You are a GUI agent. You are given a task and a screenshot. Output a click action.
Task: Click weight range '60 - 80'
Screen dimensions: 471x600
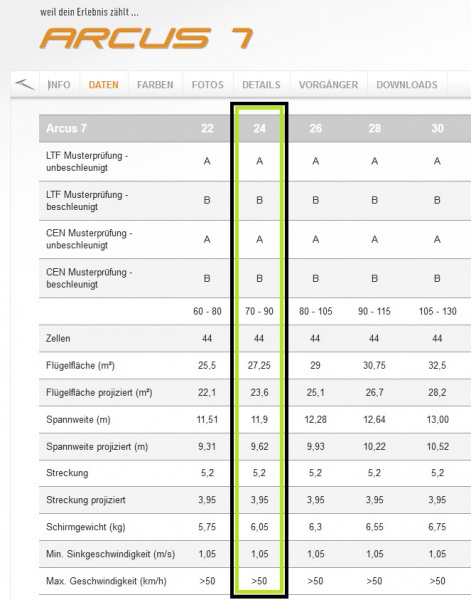[x=207, y=311]
